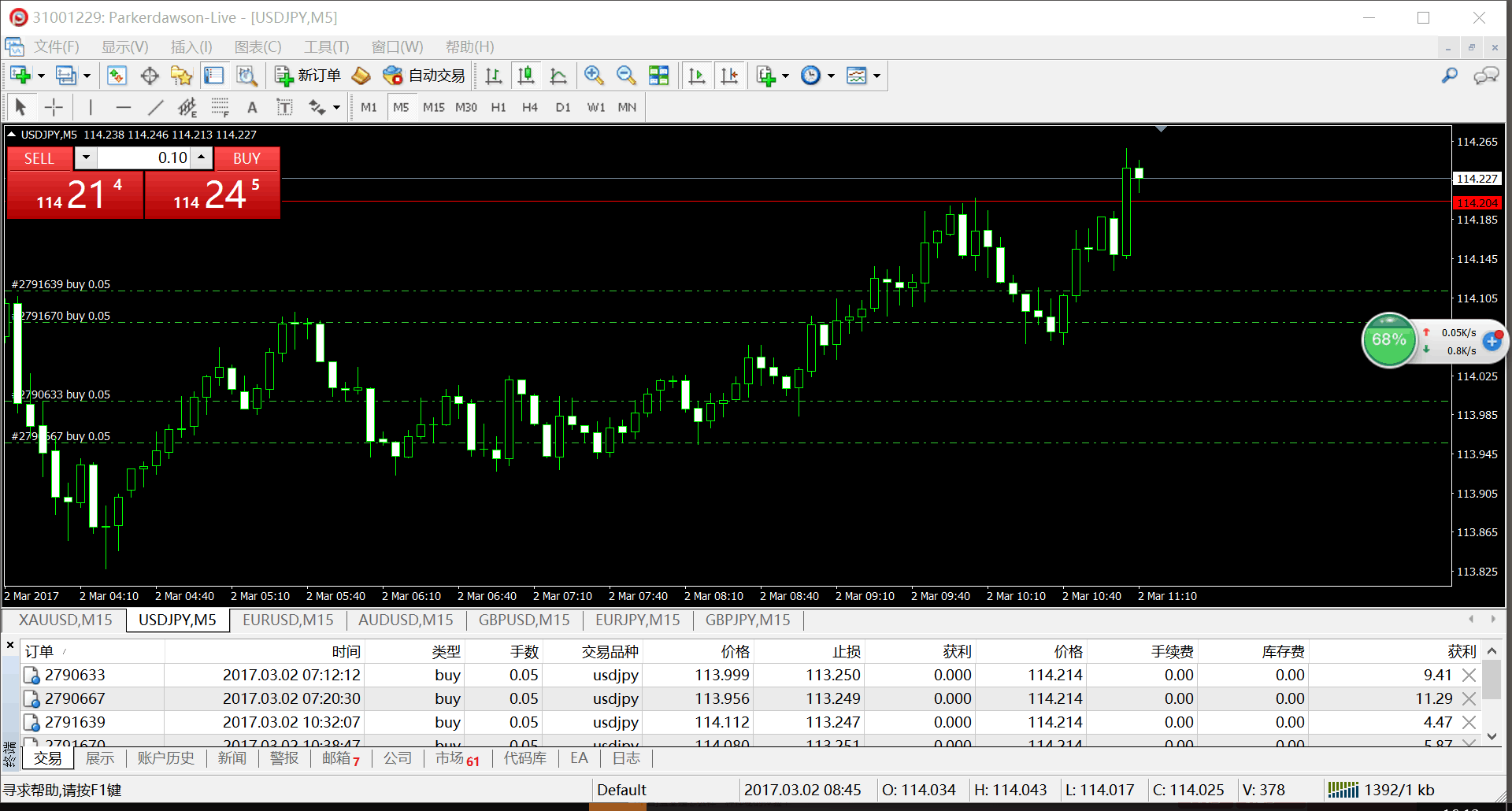Close order 2790633 with its X
This screenshot has width=1512, height=811.
tap(1469, 676)
